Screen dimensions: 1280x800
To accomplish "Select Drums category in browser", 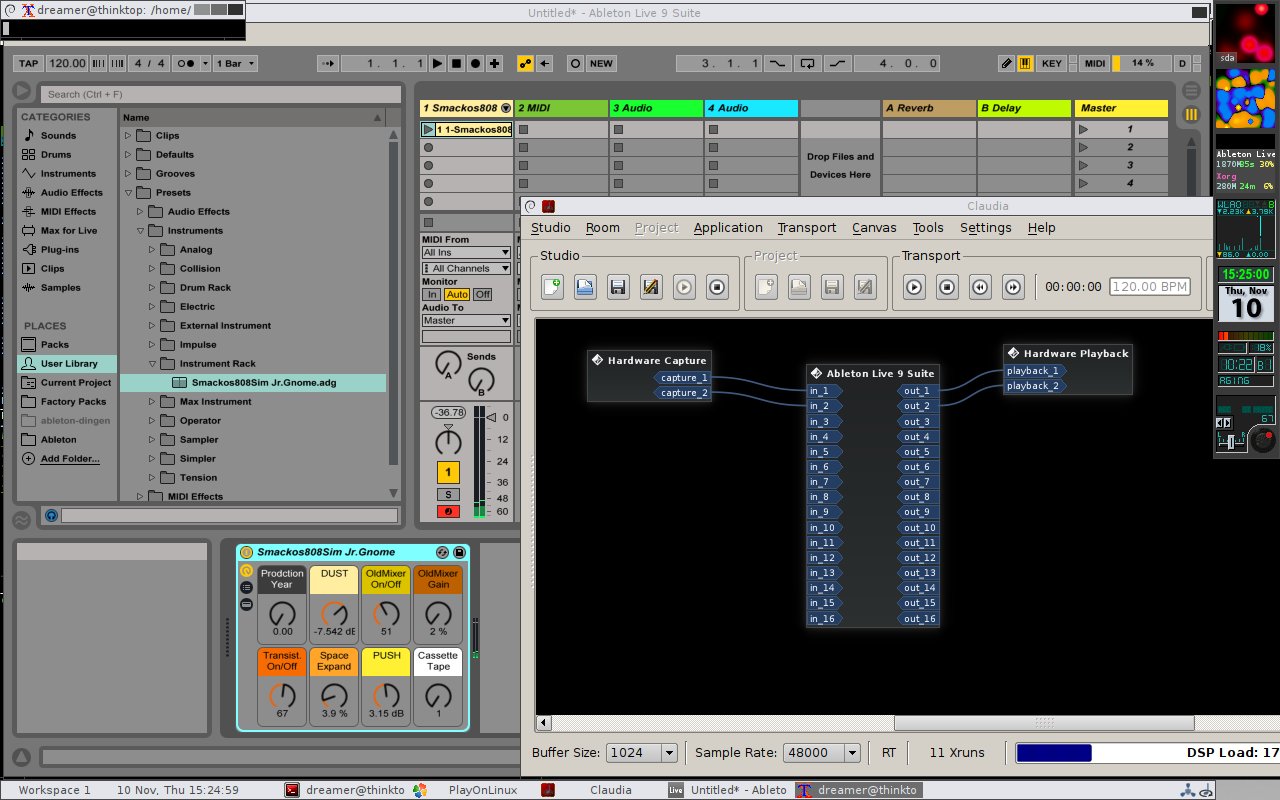I will point(56,154).
